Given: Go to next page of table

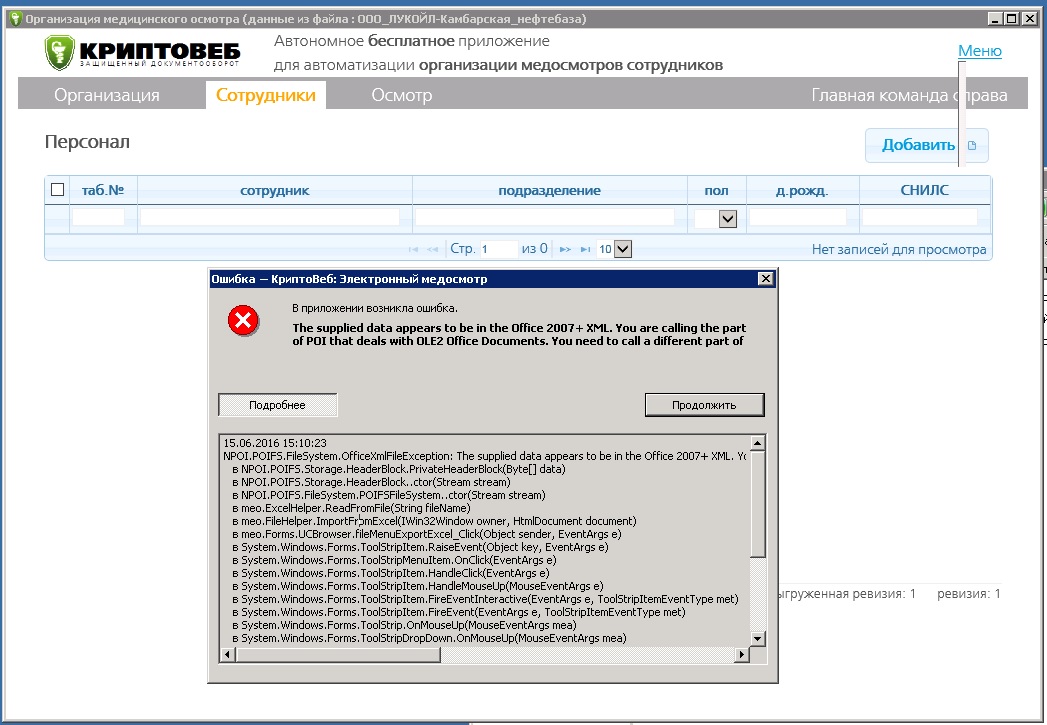Looking at the screenshot, I should [564, 249].
